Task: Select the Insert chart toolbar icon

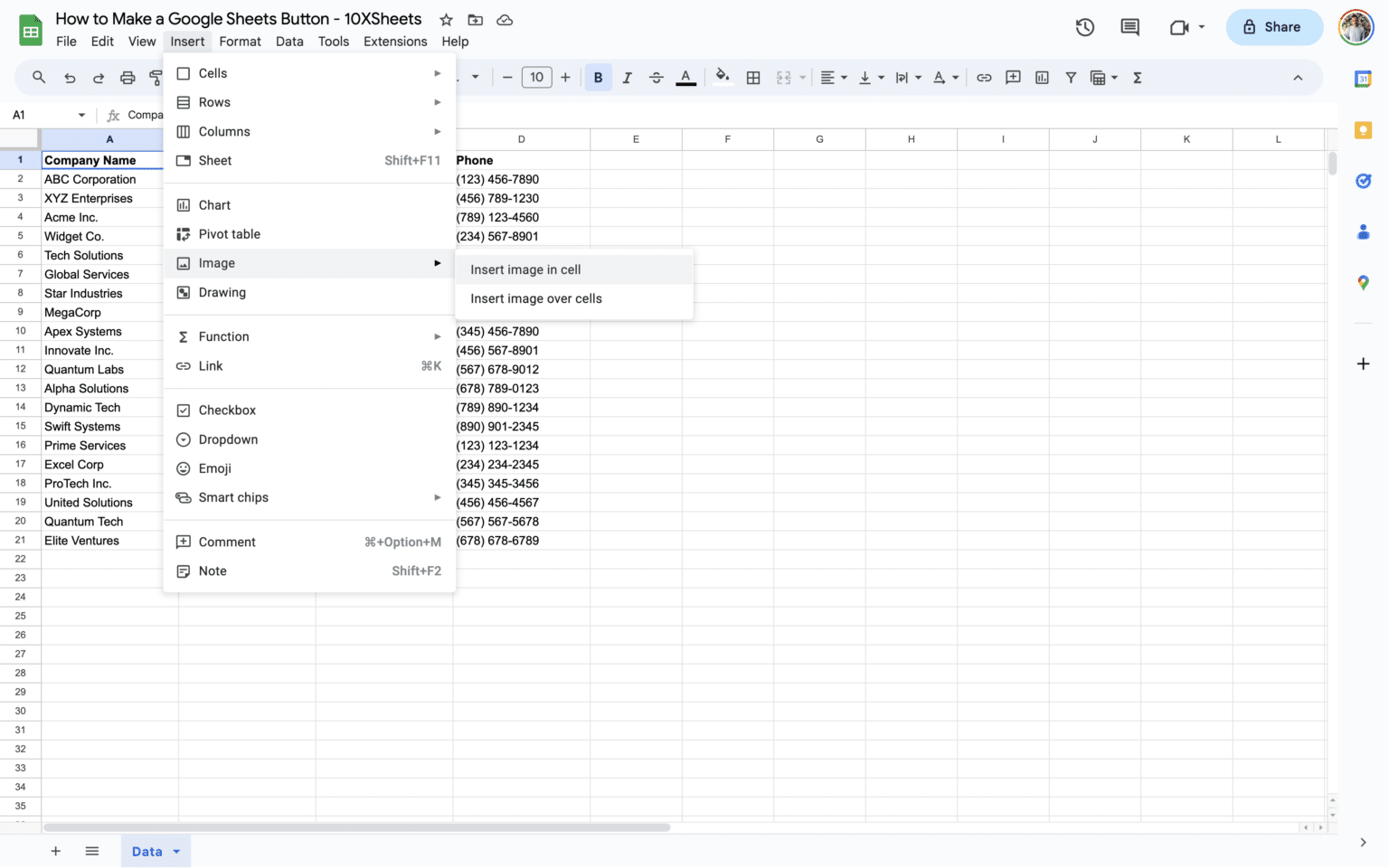Action: pyautogui.click(x=1042, y=78)
